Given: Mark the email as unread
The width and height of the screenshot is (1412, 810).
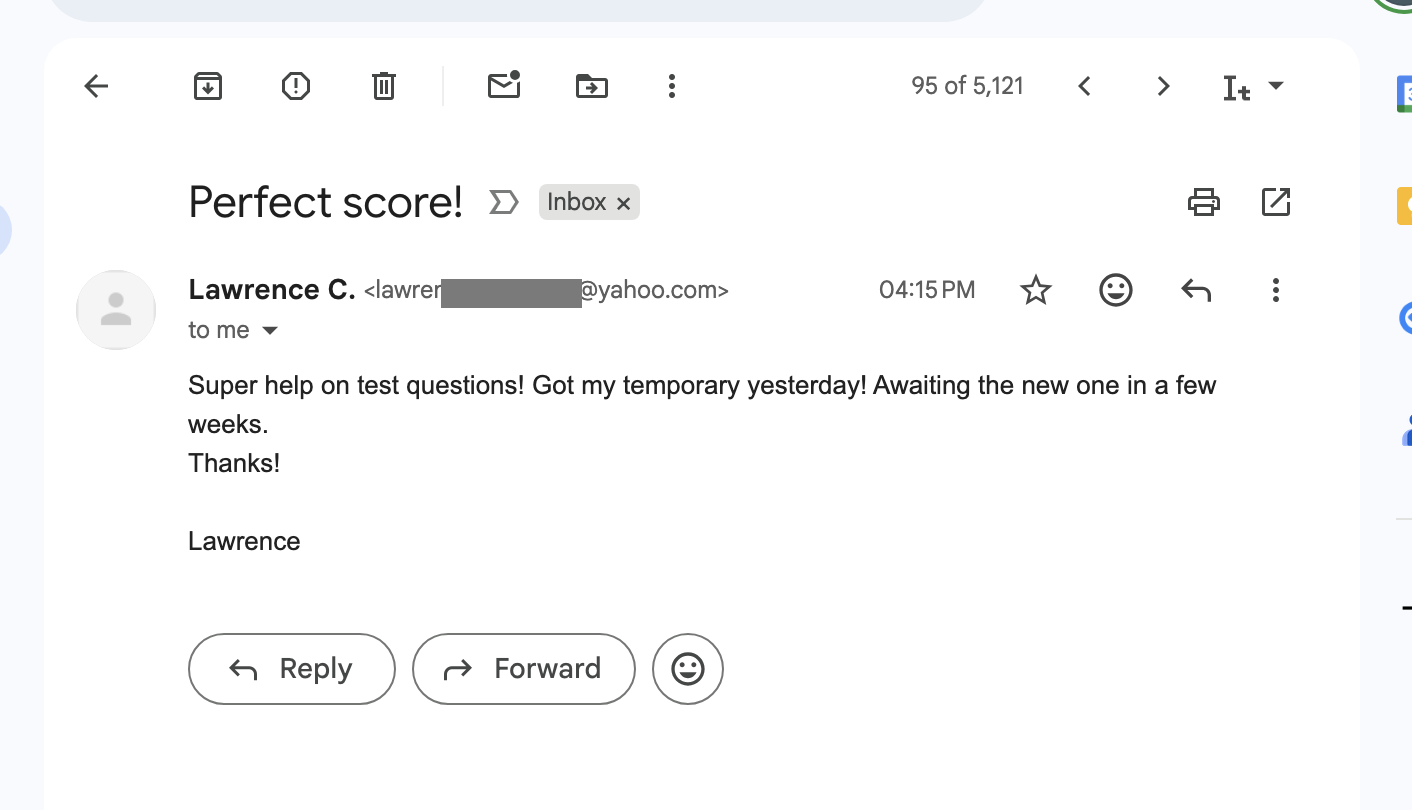Looking at the screenshot, I should (x=504, y=86).
